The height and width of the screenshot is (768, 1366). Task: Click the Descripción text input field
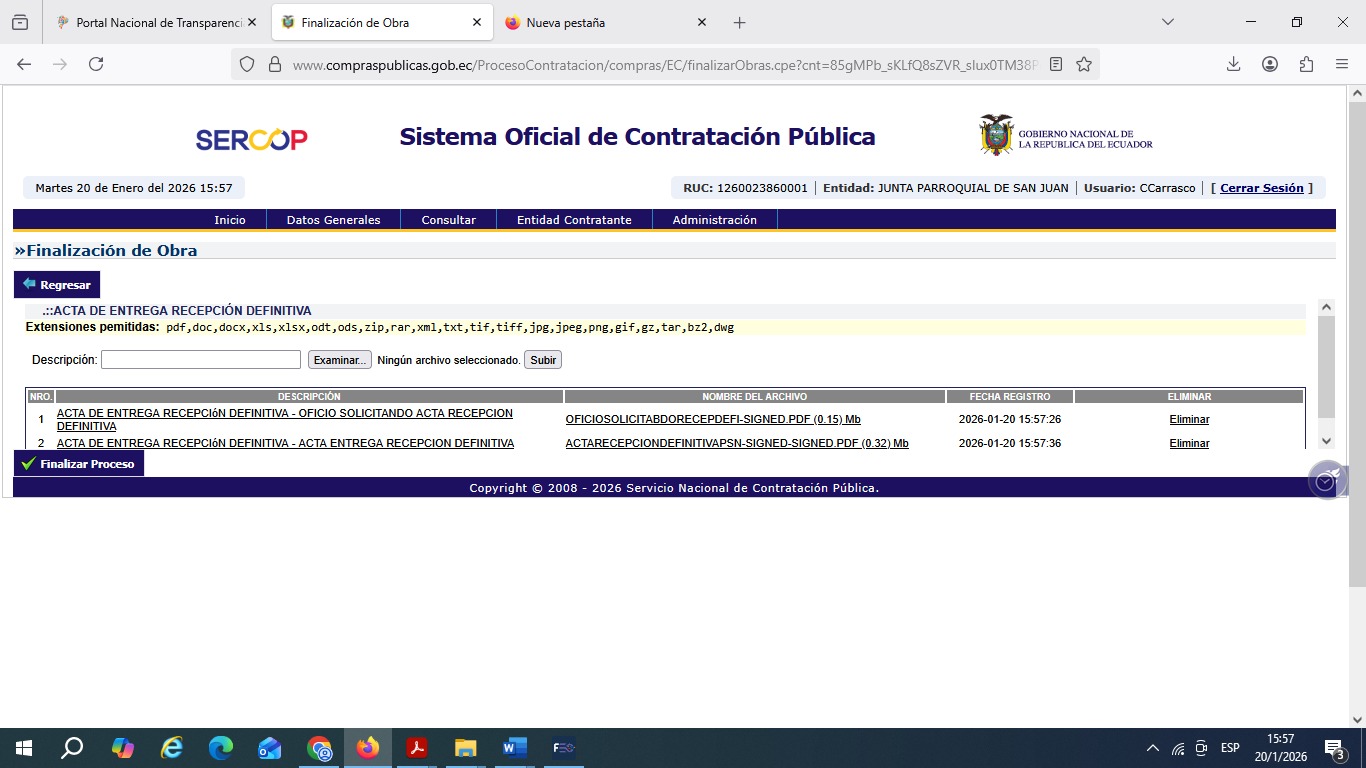tap(200, 360)
